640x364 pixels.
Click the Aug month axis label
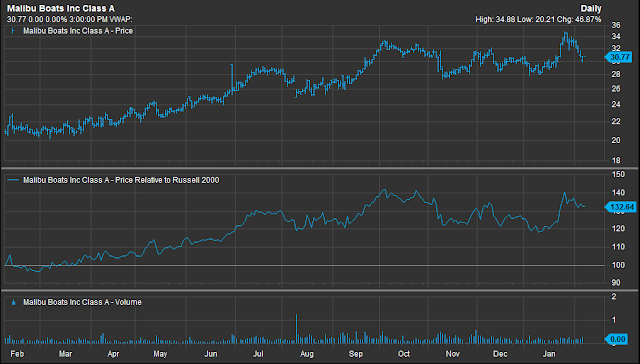[307, 354]
